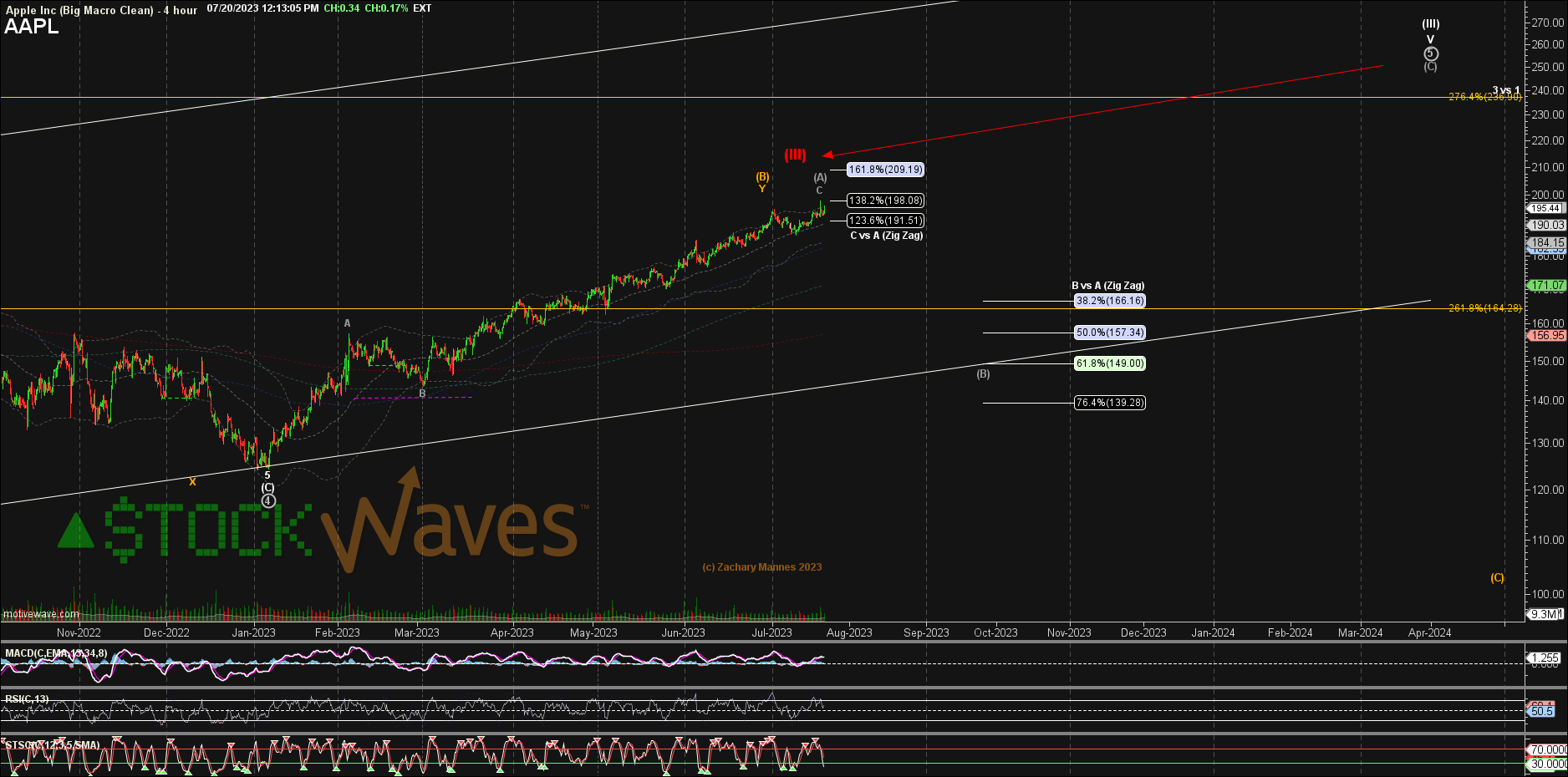Screen dimensions: 1568x777
Task: Click the 261.8%(164.28) extension label
Action: (x=1484, y=308)
